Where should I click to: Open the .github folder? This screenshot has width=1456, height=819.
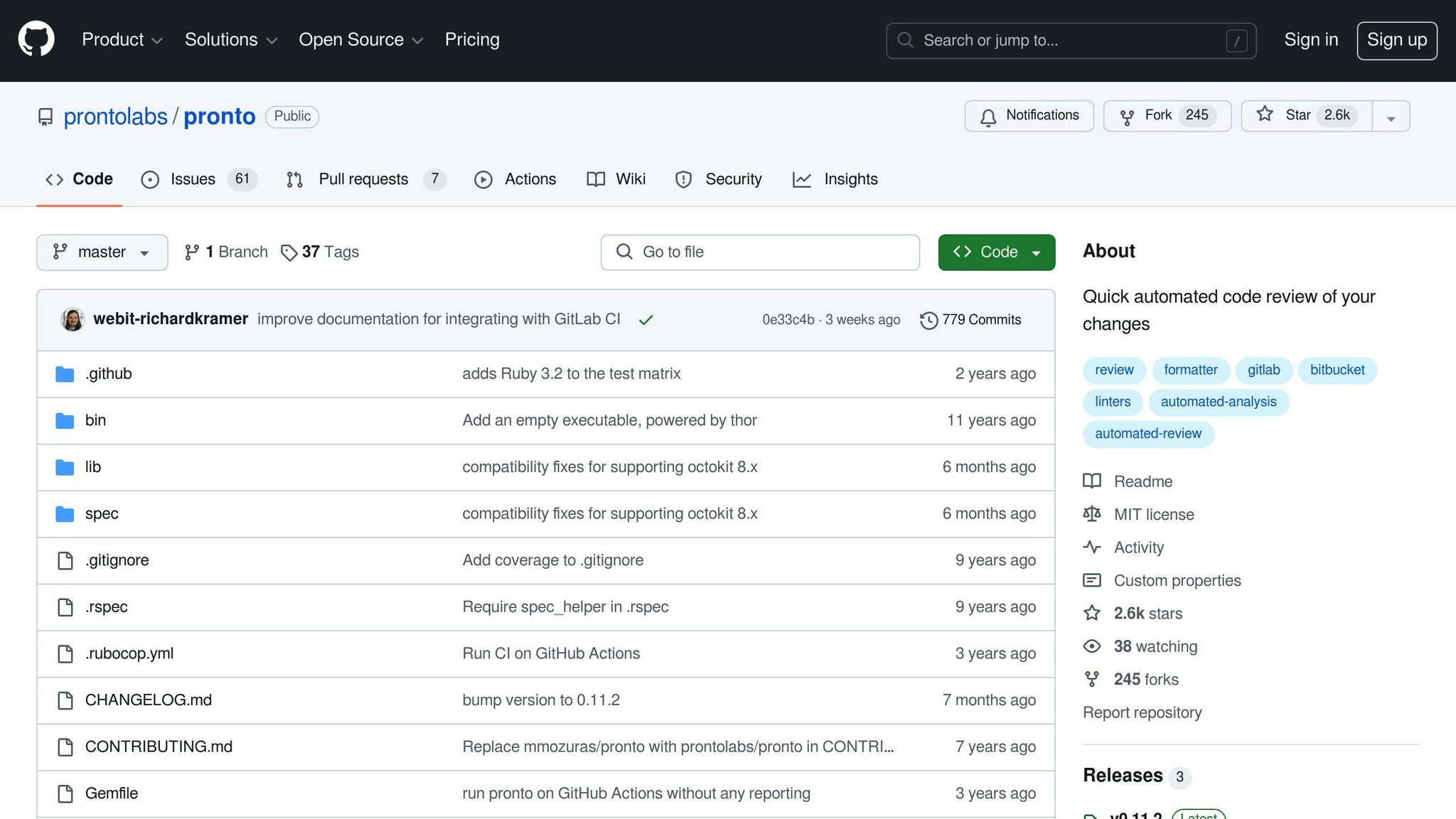(x=108, y=374)
